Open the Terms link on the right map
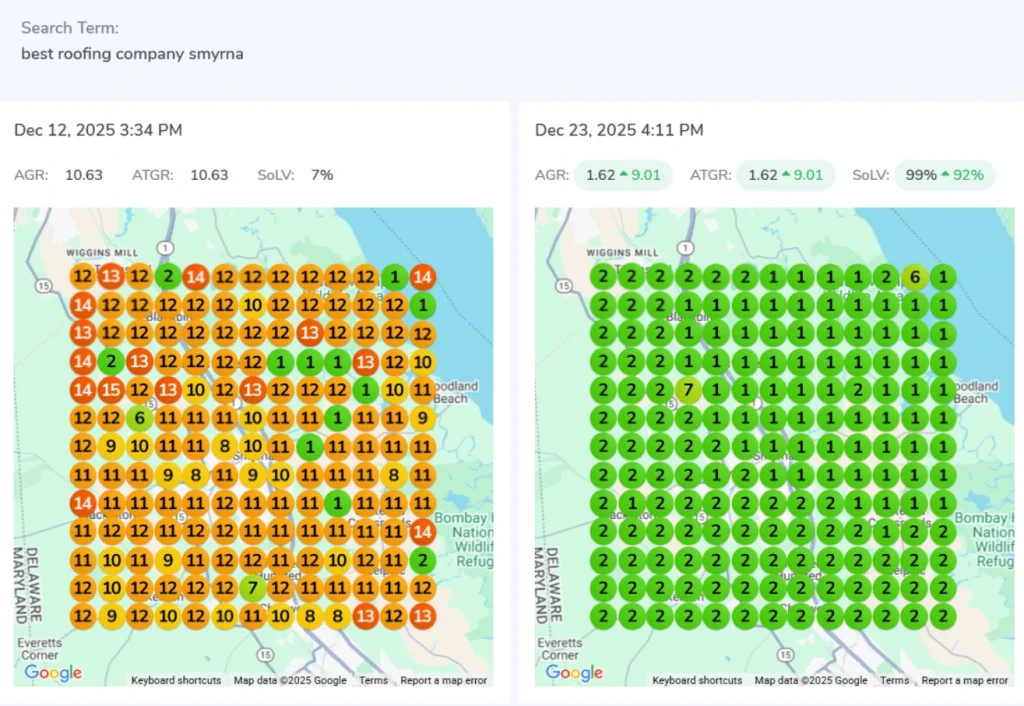 [x=894, y=681]
